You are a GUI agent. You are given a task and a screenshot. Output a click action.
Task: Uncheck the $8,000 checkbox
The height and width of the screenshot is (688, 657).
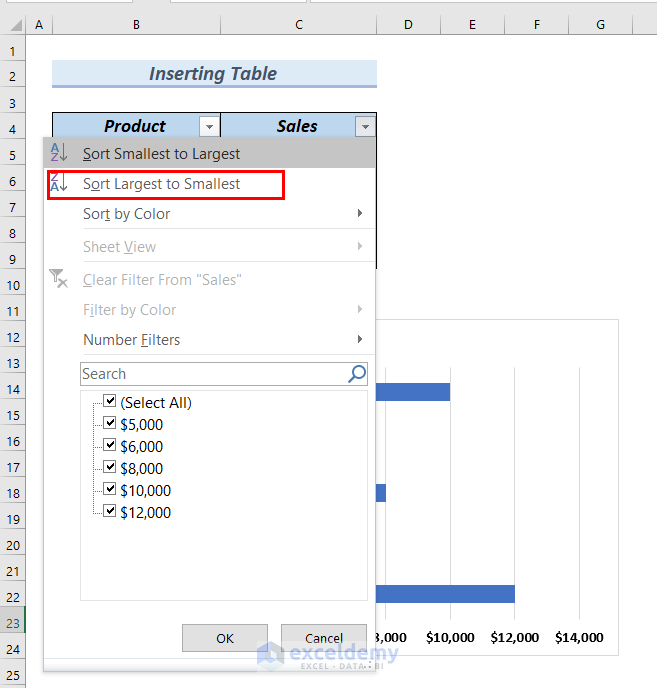click(109, 467)
